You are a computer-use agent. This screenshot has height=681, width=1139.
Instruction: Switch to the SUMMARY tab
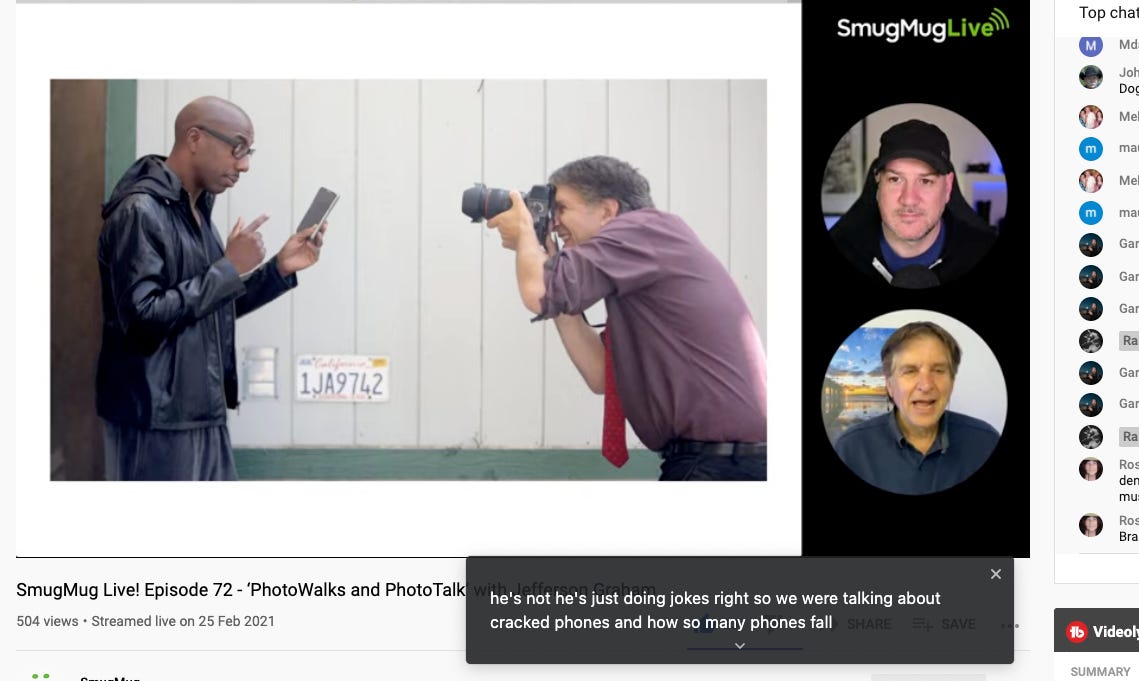point(1100,672)
